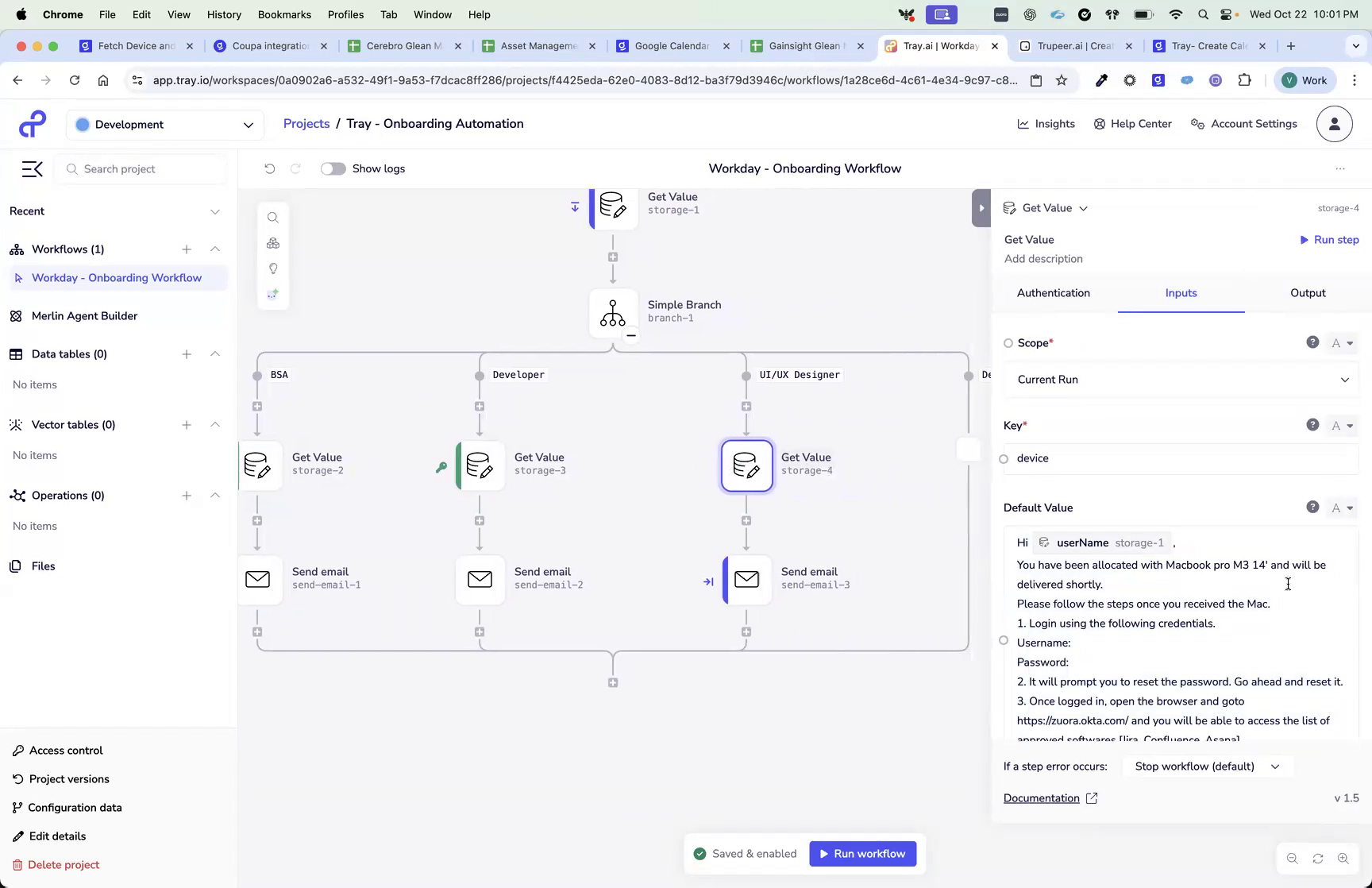Expand the step error handling dropdown

point(1208,766)
